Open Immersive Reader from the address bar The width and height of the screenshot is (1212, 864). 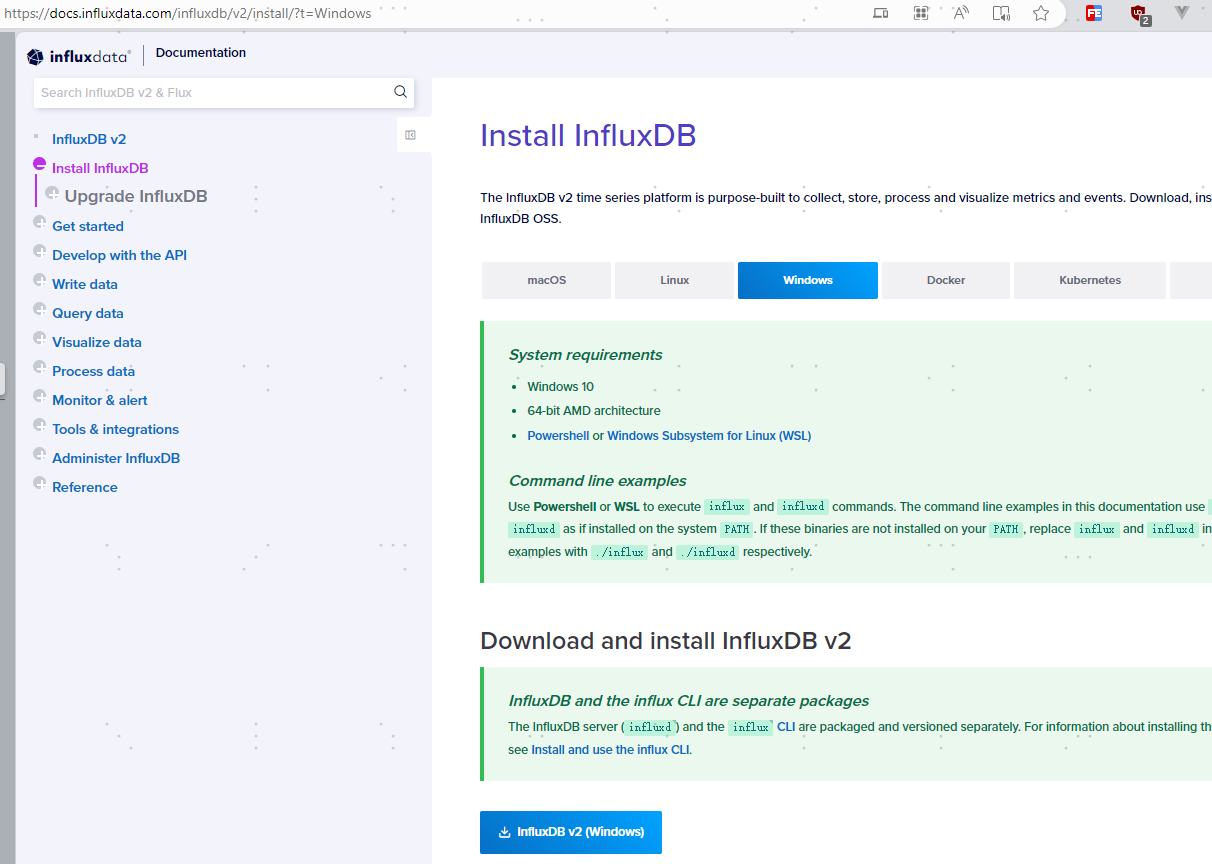[1001, 13]
